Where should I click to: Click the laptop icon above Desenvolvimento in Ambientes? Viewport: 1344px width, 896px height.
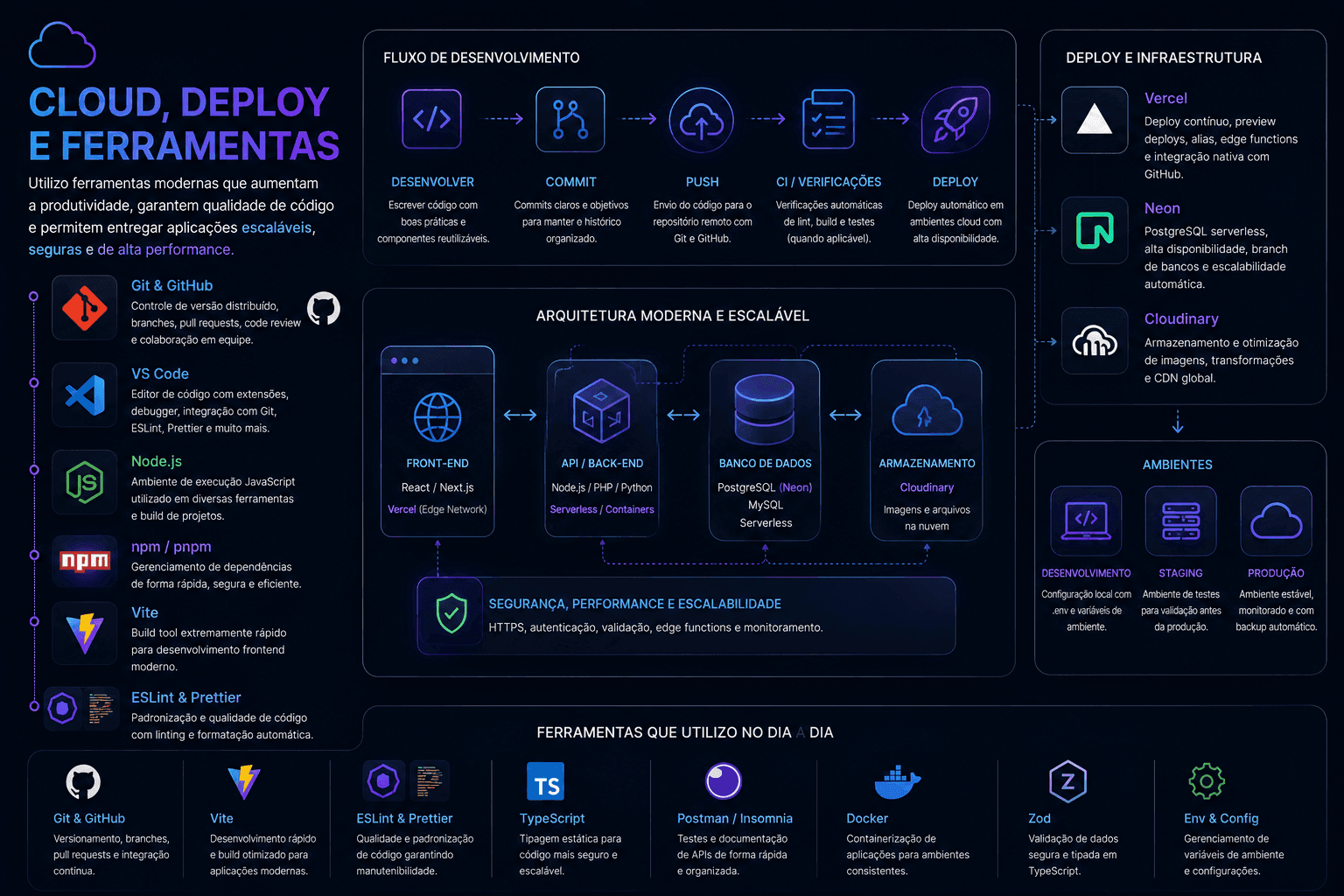pyautogui.click(x=1086, y=521)
